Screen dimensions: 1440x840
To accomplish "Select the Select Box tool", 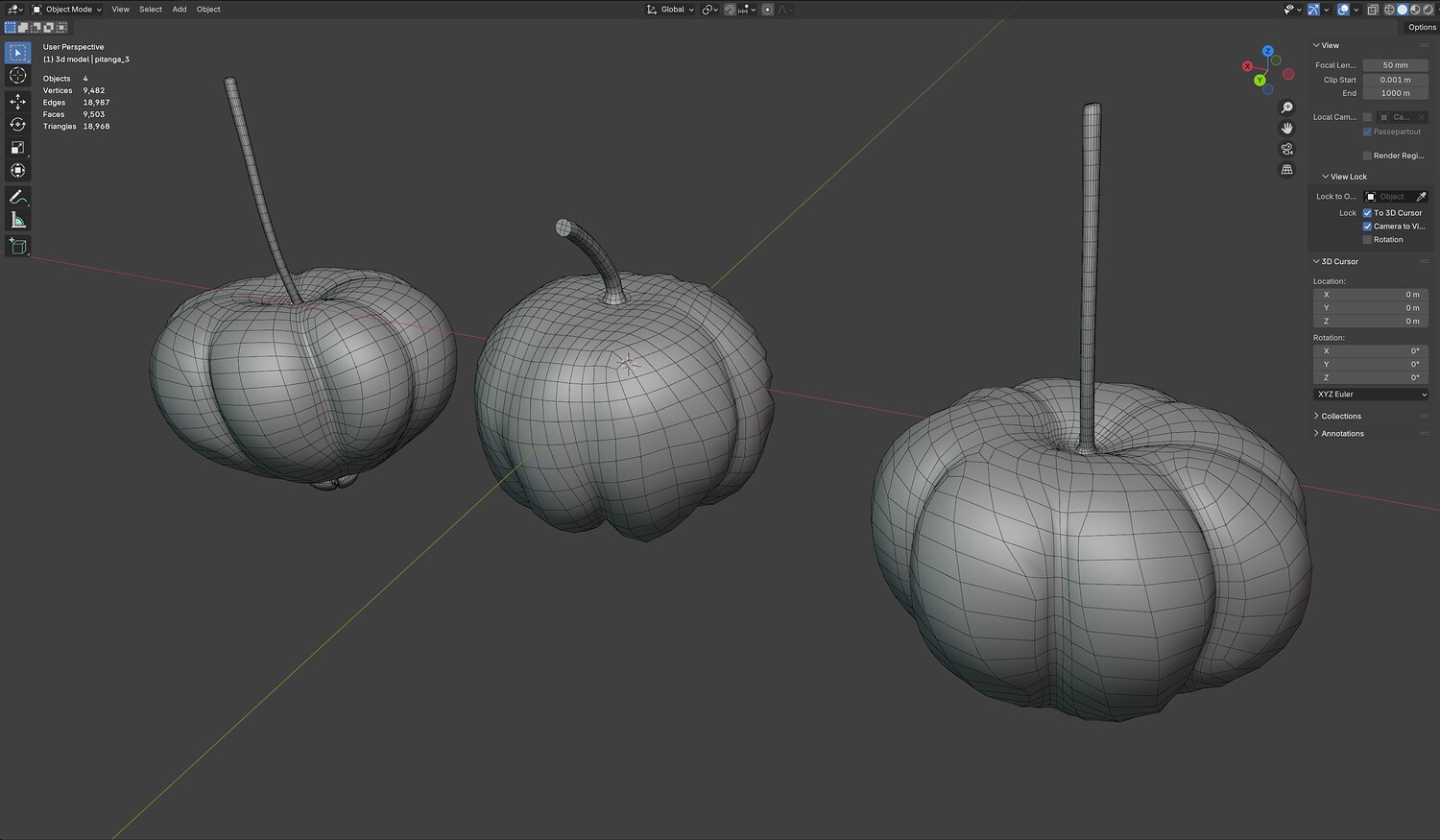I will coord(18,53).
